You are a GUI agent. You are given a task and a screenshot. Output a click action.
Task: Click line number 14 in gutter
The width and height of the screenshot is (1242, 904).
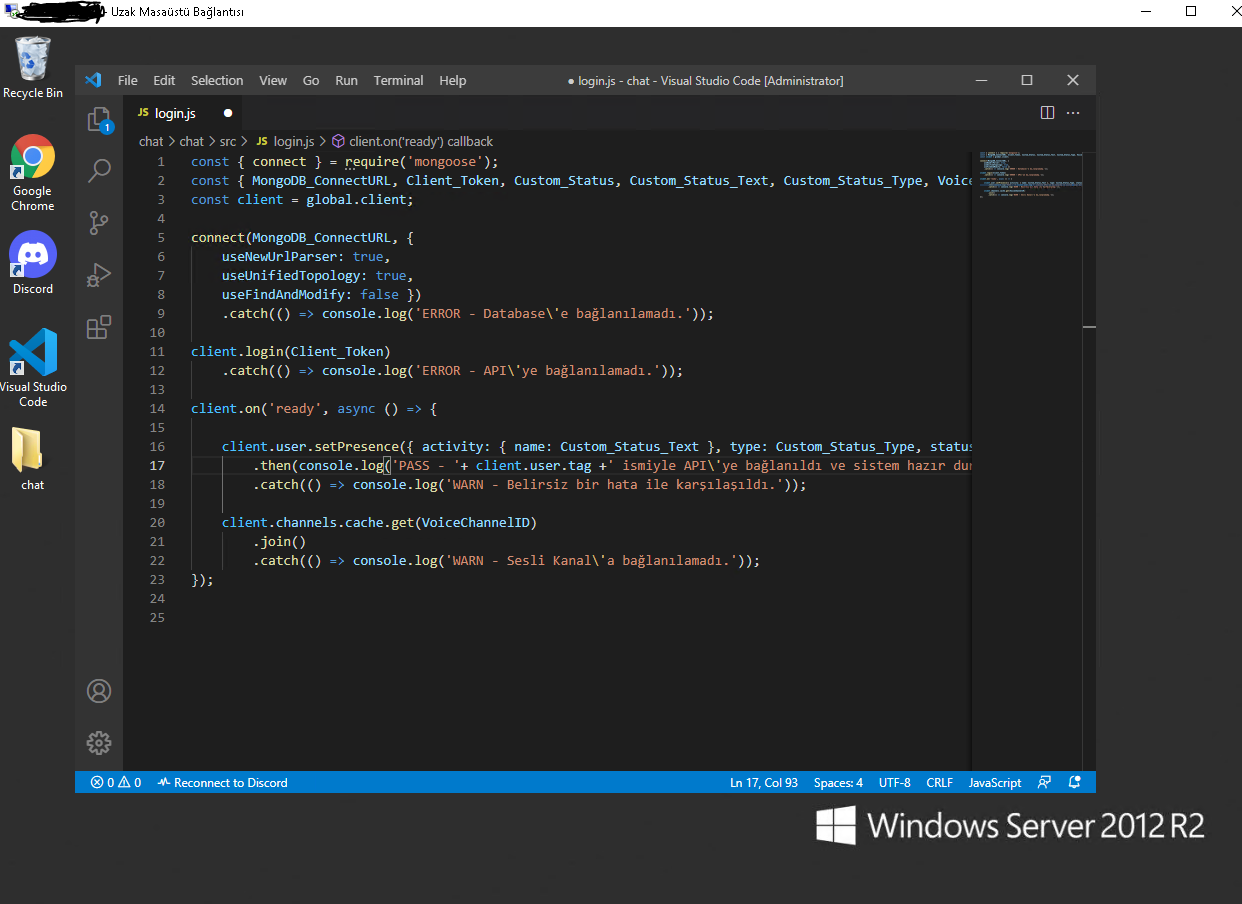pyautogui.click(x=157, y=409)
